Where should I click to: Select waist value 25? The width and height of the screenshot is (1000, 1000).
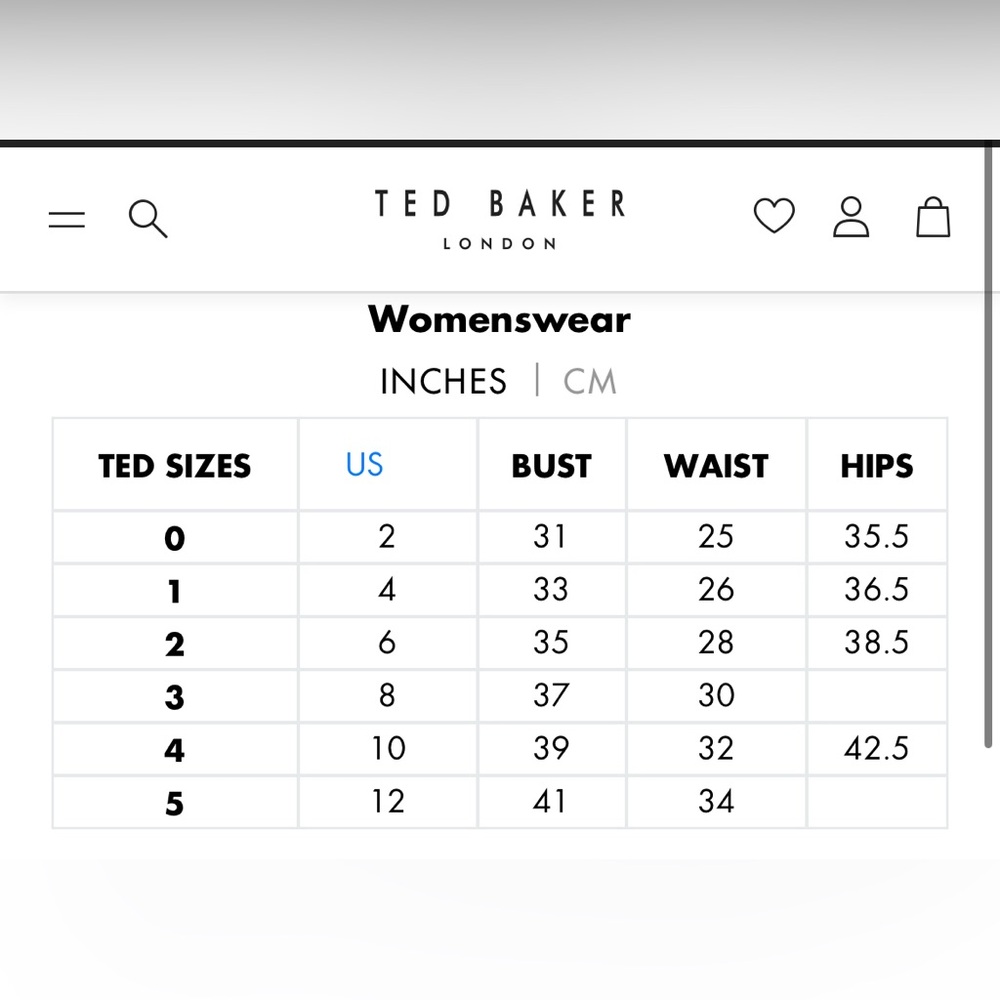pyautogui.click(x=716, y=536)
